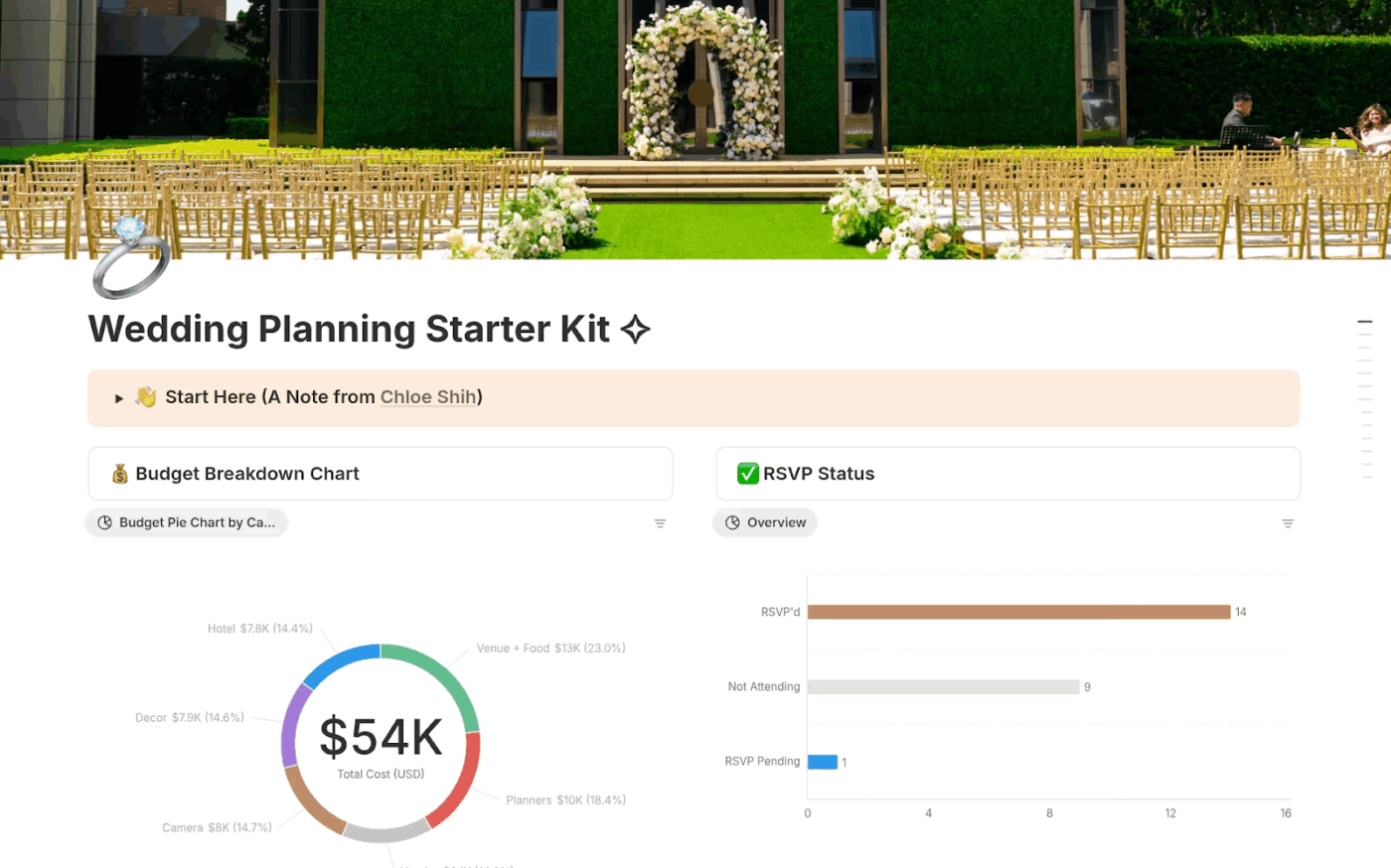1391x868 pixels.
Task: Click the green checkmark icon on RSVP Status
Action: click(x=747, y=474)
